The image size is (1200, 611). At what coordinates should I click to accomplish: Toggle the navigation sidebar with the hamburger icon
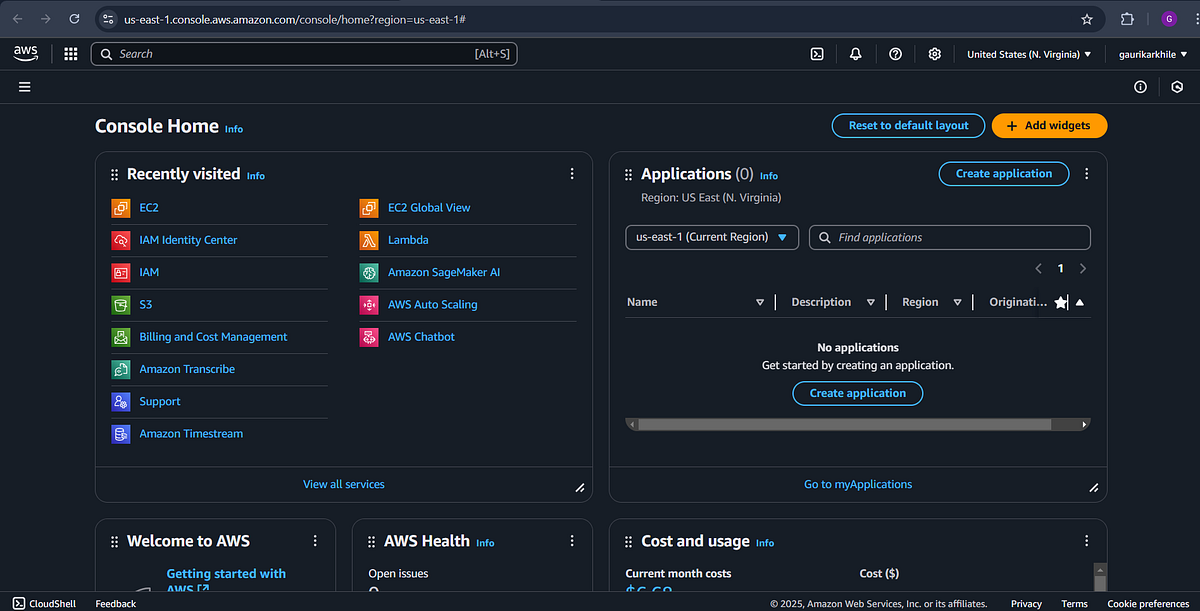click(x=24, y=87)
